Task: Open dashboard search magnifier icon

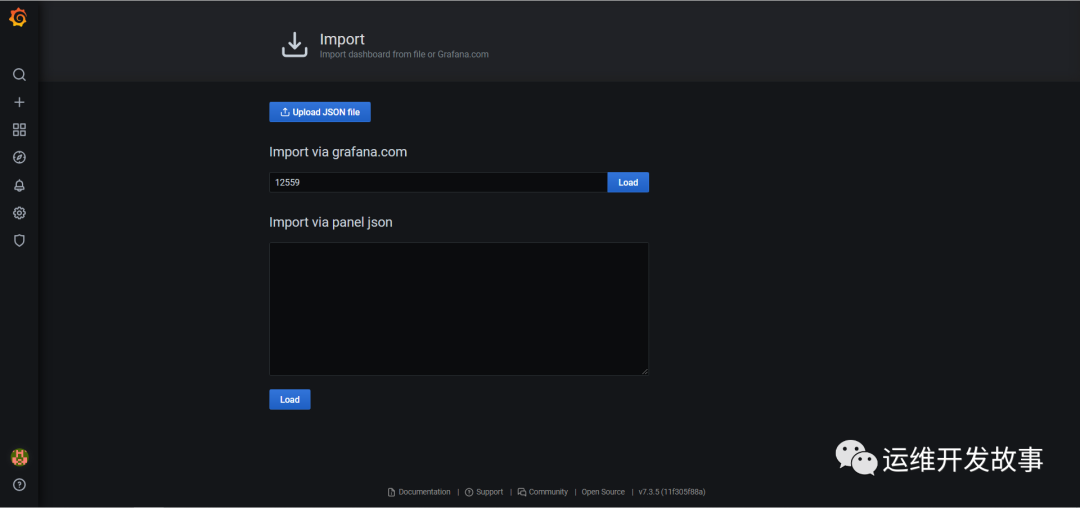Action: [19, 74]
